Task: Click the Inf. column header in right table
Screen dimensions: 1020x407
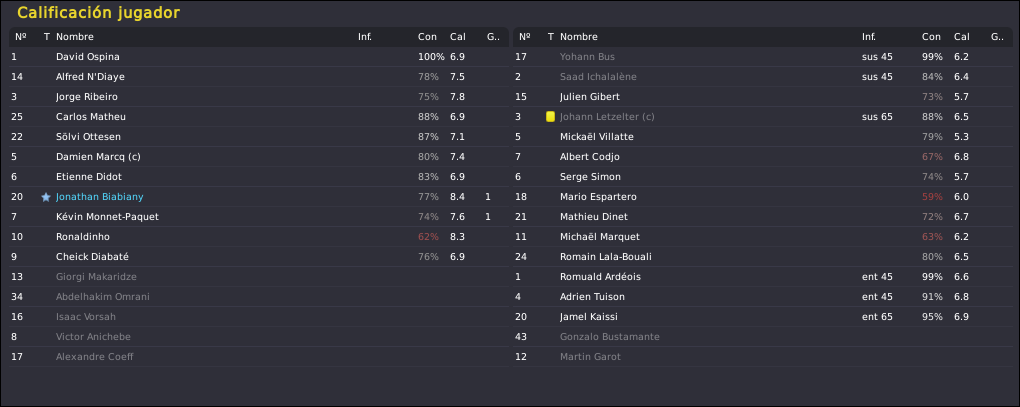Action: click(x=868, y=37)
